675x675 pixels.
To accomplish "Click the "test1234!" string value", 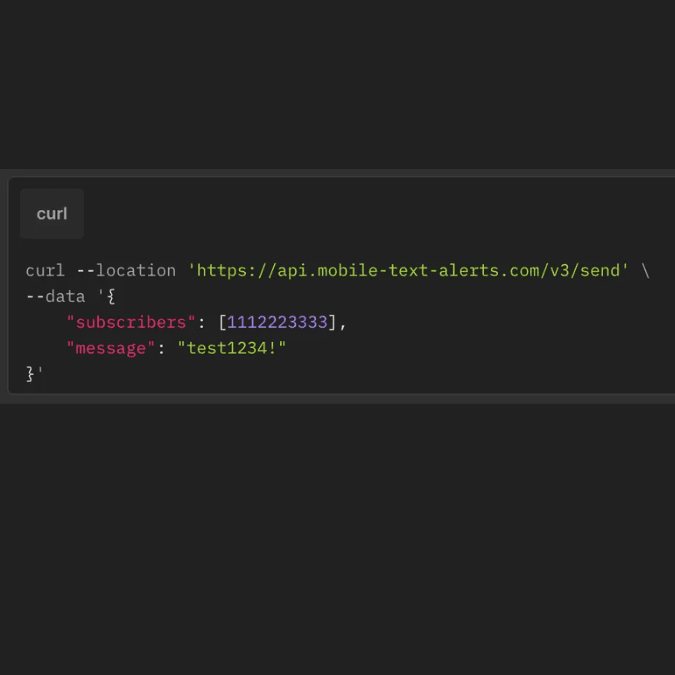I will click(x=232, y=348).
